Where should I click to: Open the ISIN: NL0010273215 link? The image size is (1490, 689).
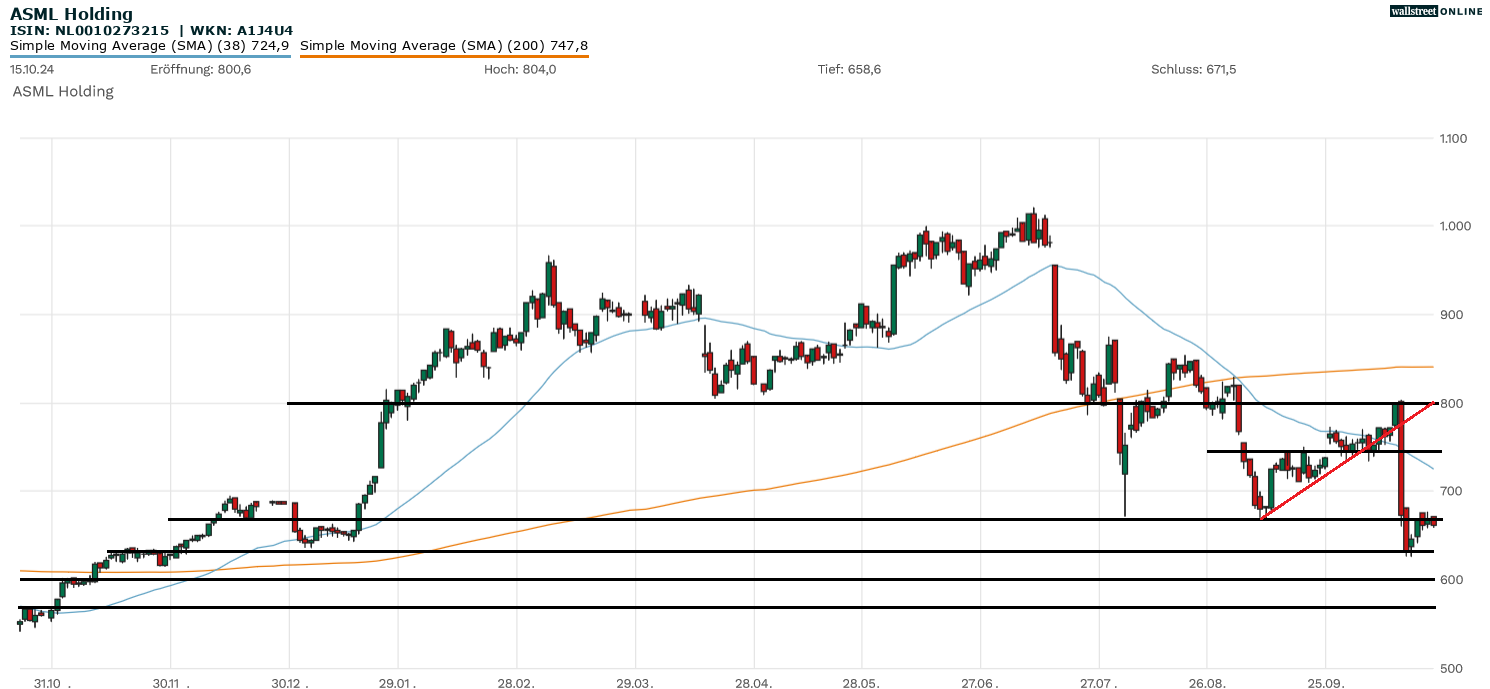(86, 30)
